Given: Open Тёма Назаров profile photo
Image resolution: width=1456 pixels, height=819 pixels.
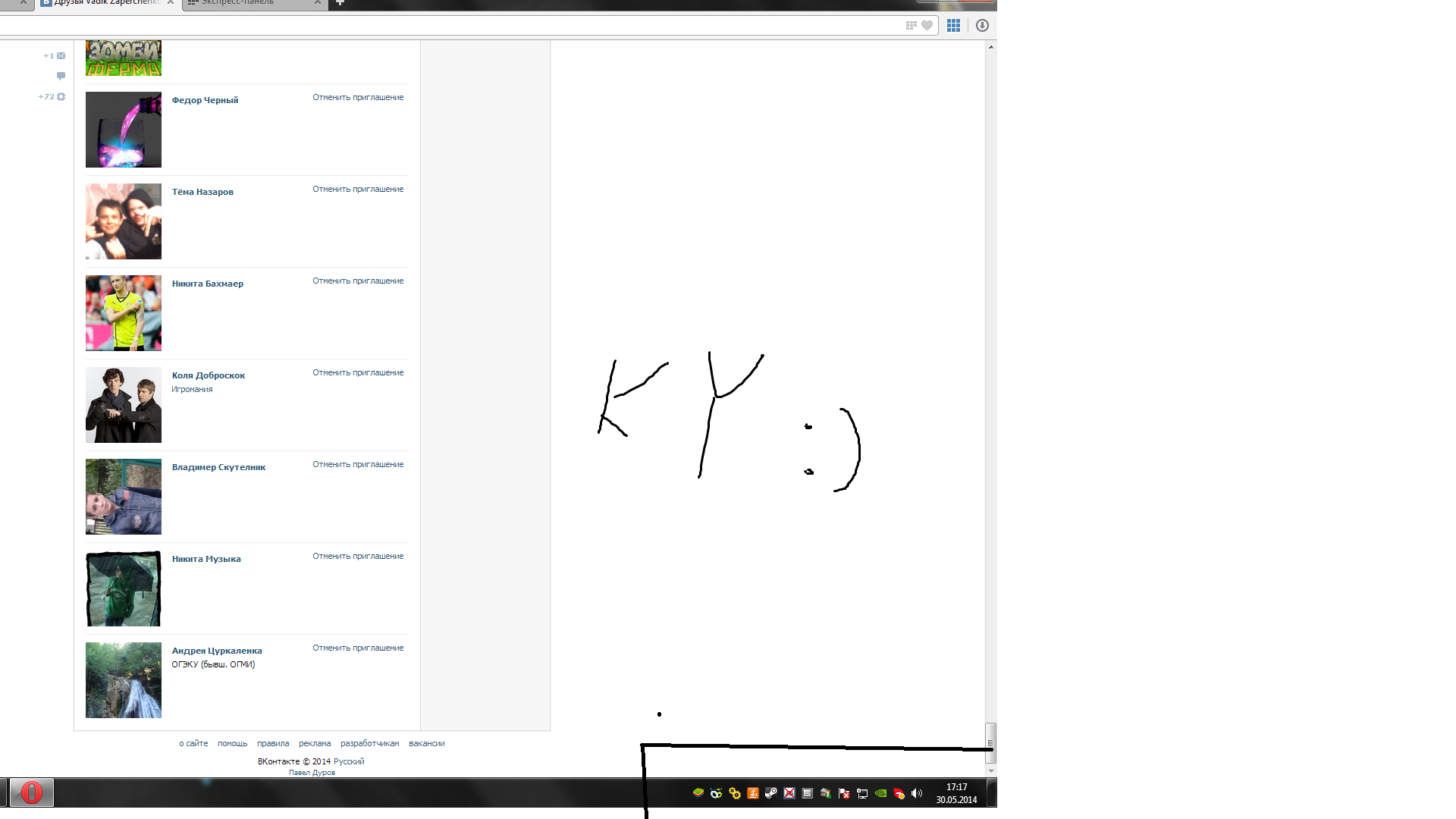Looking at the screenshot, I should click(x=124, y=221).
